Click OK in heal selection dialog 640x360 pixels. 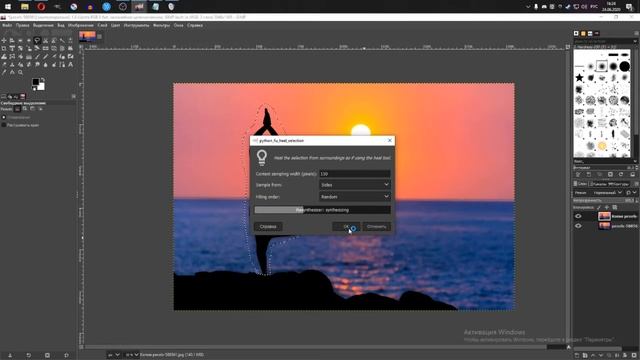[x=346, y=227]
